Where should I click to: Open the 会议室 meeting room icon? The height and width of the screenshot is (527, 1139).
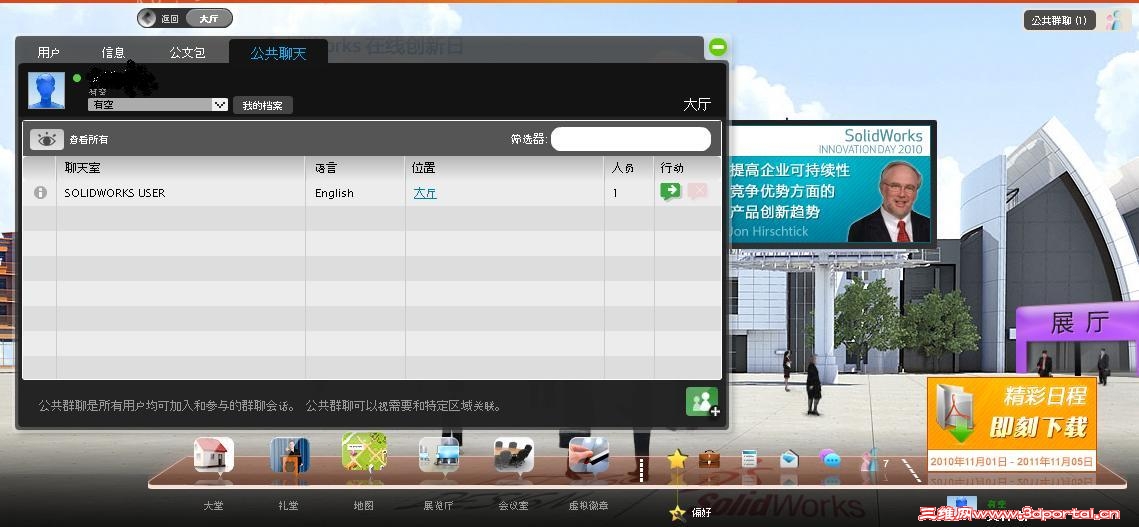[514, 455]
